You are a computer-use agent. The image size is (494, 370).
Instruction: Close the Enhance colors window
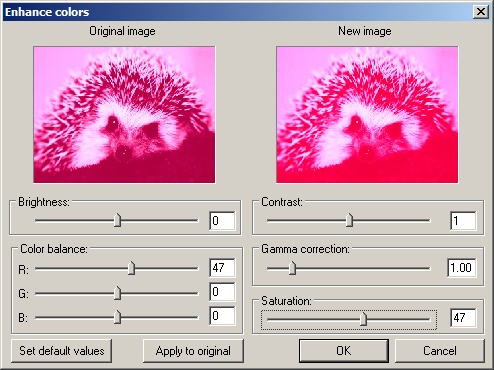(x=481, y=12)
